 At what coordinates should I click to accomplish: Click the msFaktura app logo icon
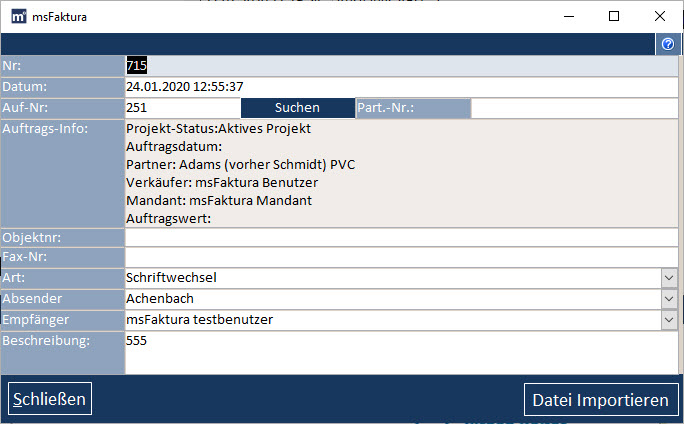(19, 17)
